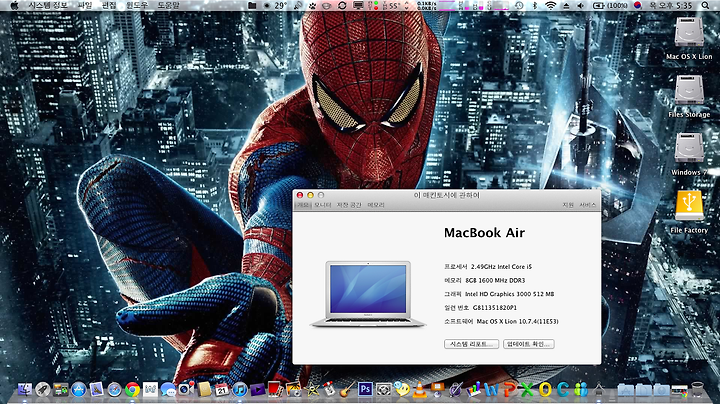Open Mac OS X Lion drive
720x404 pixels.
pyautogui.click(x=689, y=32)
